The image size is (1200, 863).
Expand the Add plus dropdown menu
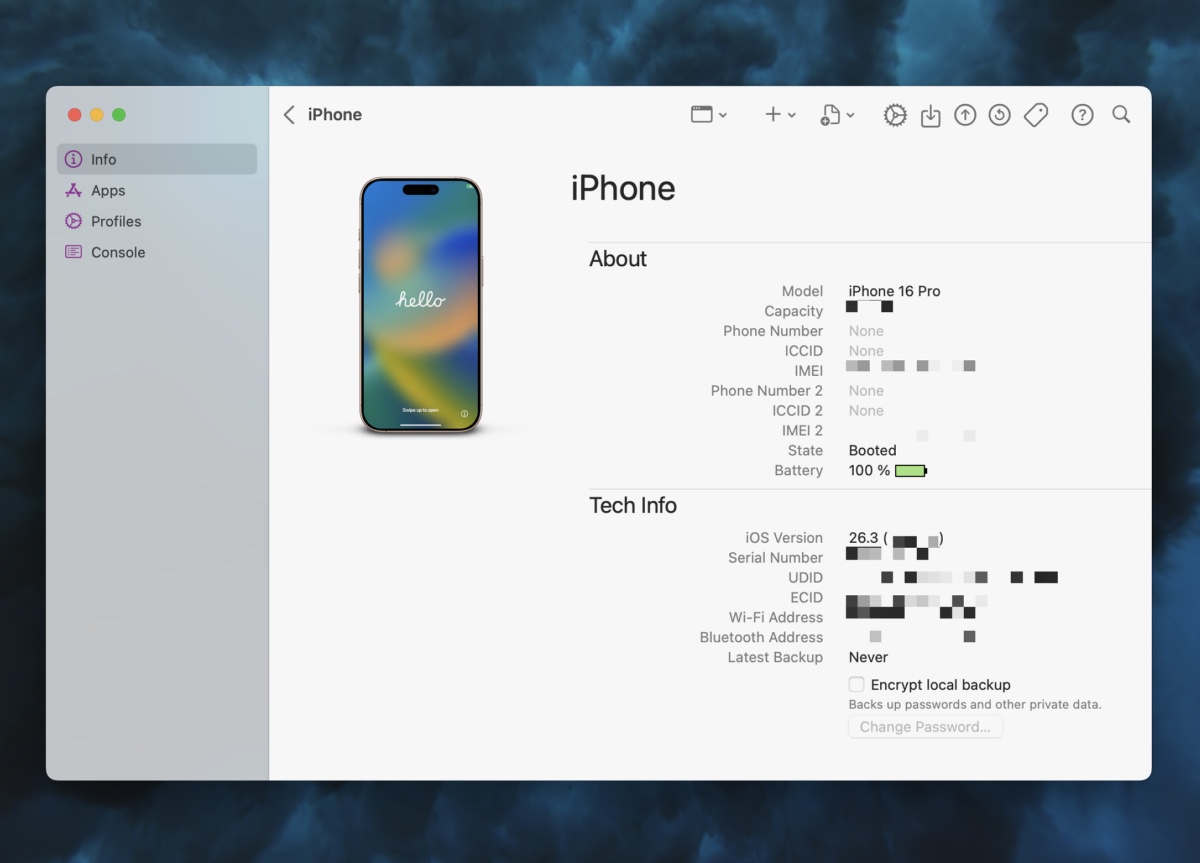780,115
